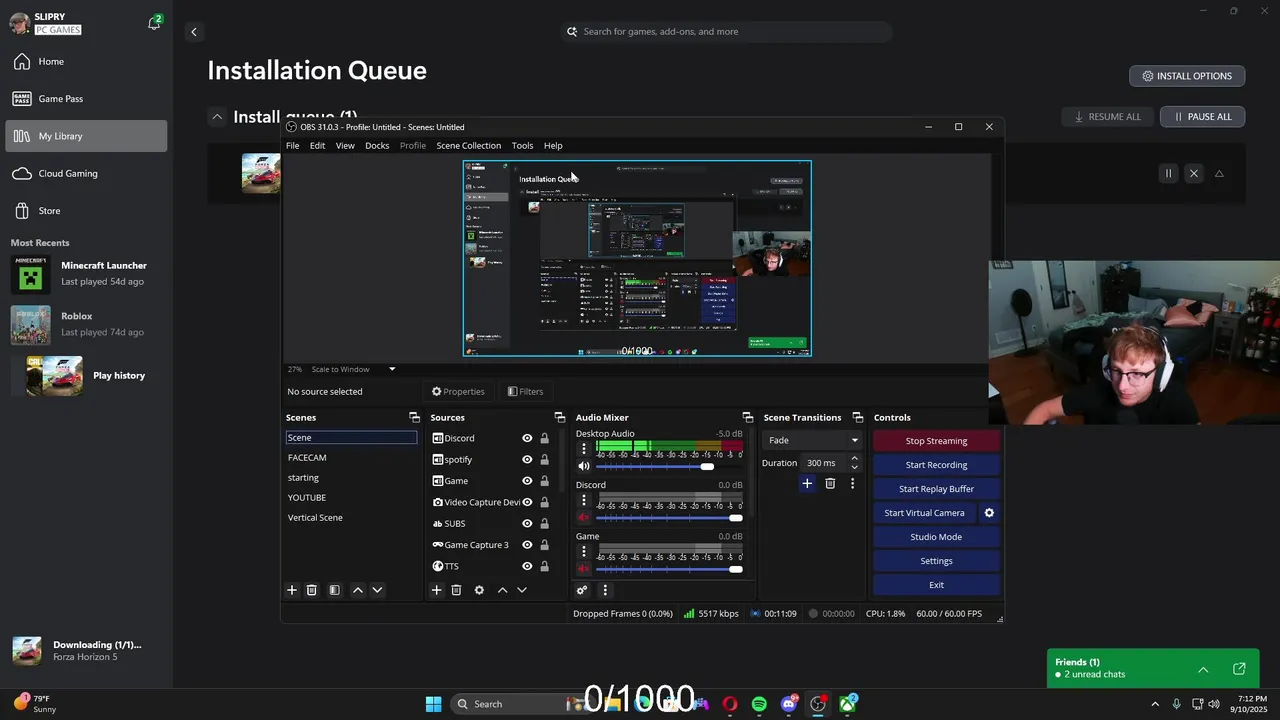Pause the Forza Horizon 5 download
Screen dimensions: 1280x720
(1168, 173)
